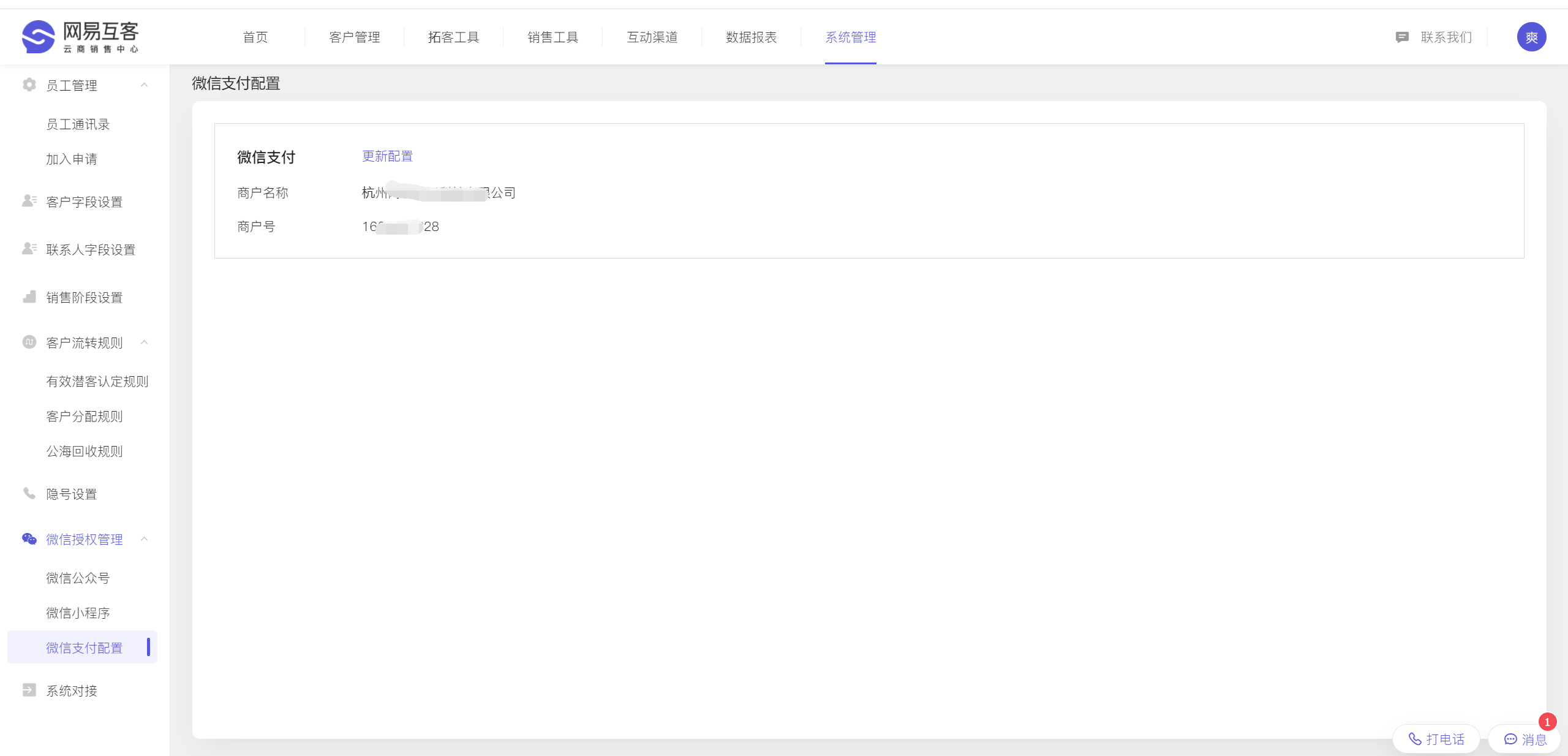
Task: Open 公海回收规则 in sidebar
Action: (85, 452)
